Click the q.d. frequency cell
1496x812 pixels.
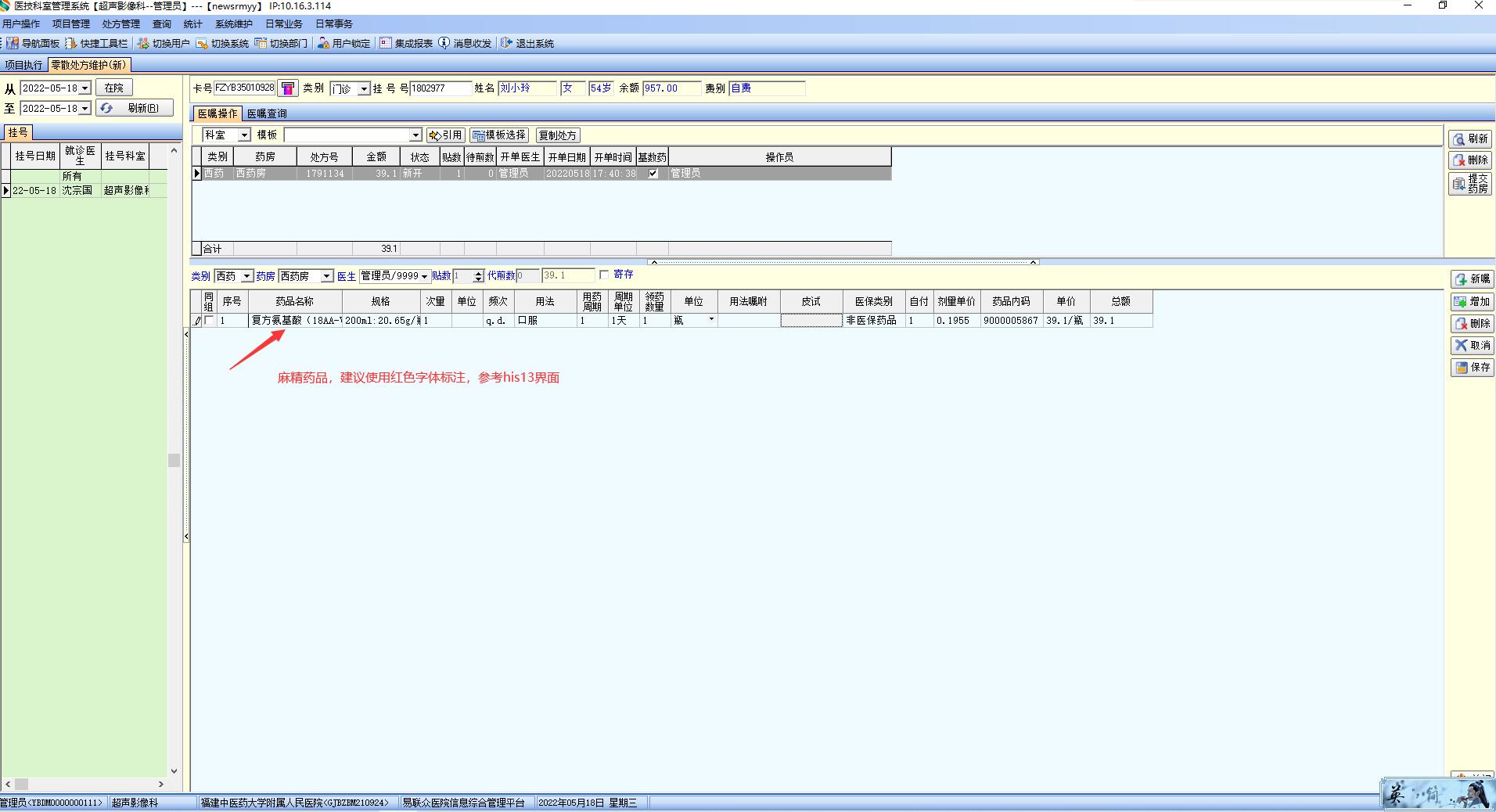tap(498, 321)
